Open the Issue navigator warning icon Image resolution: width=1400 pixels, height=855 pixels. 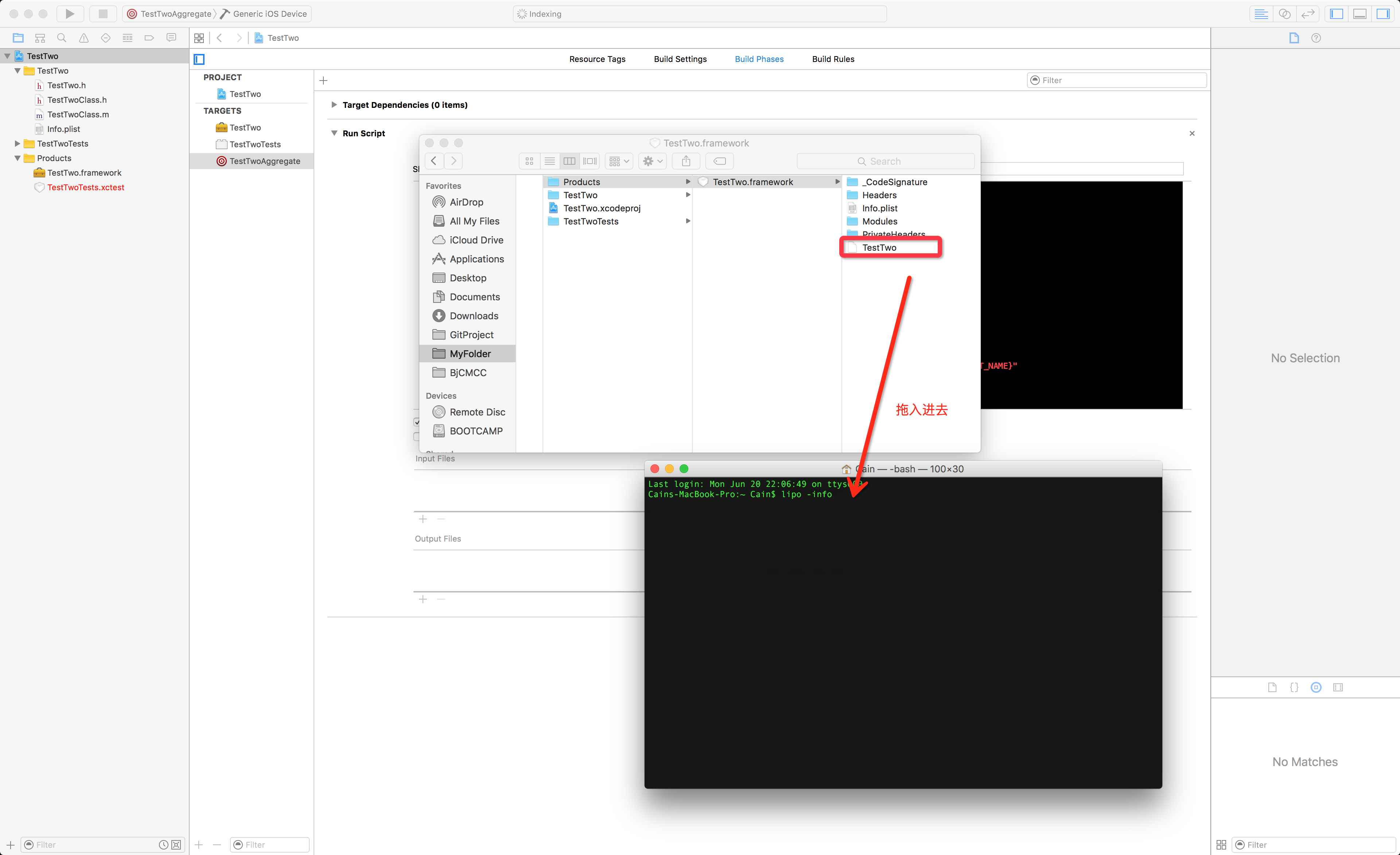tap(83, 38)
